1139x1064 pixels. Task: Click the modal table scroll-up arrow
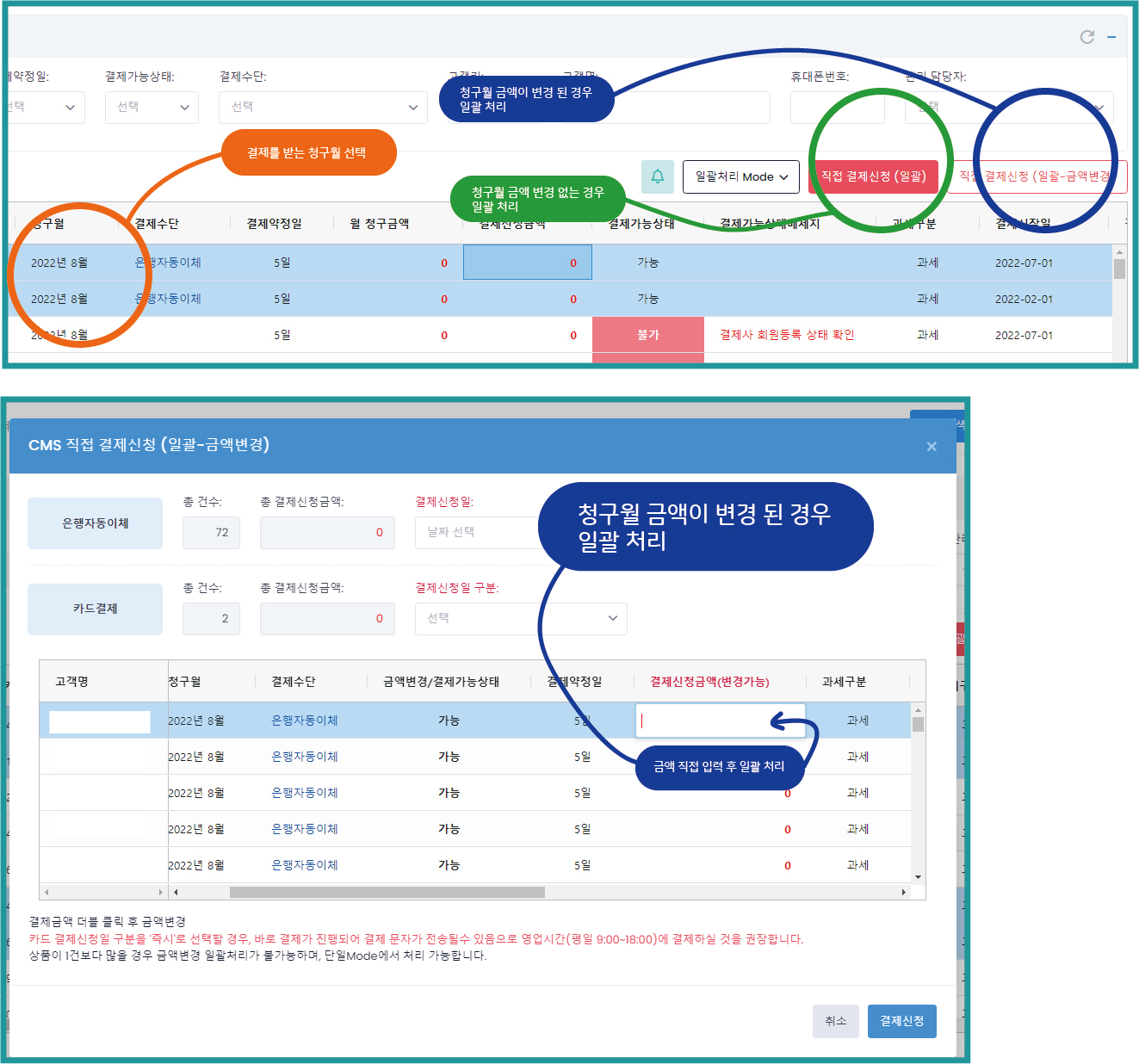coord(918,710)
